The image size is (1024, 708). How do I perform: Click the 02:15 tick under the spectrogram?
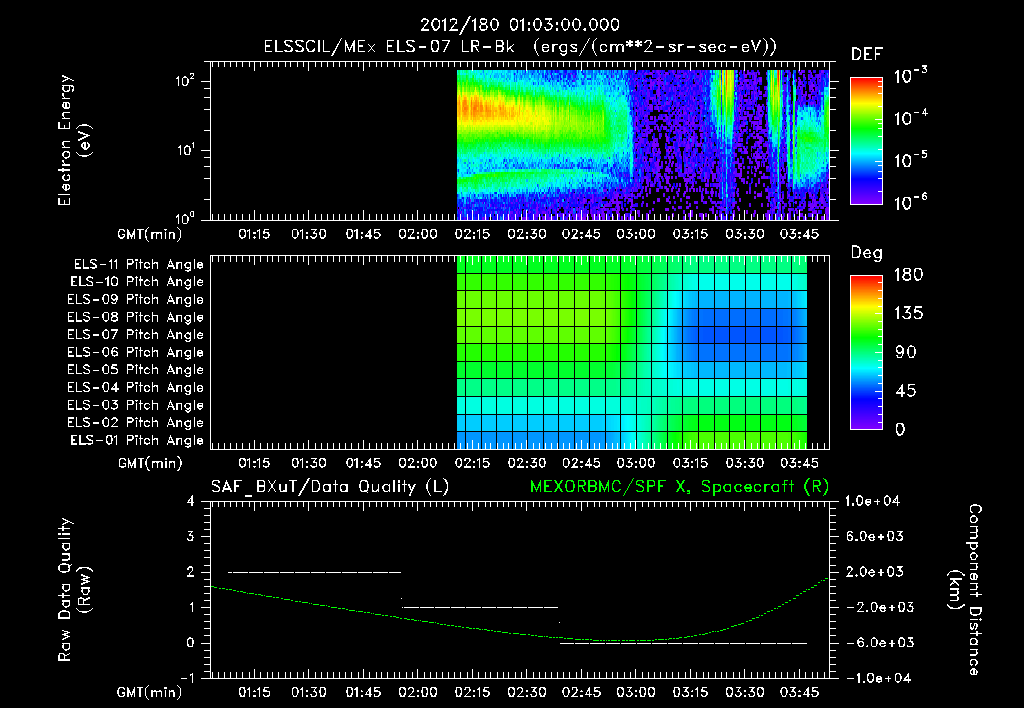(472, 234)
